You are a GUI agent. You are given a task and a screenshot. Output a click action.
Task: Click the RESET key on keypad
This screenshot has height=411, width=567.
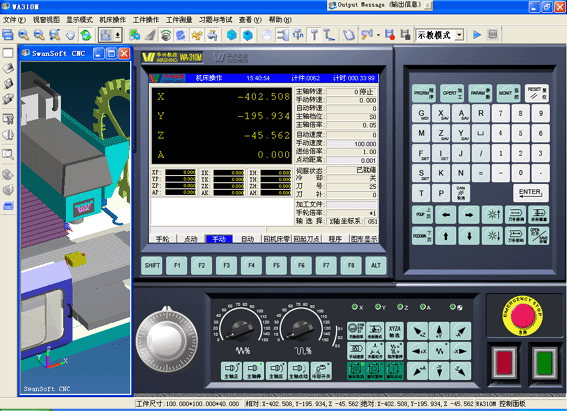tap(537, 93)
